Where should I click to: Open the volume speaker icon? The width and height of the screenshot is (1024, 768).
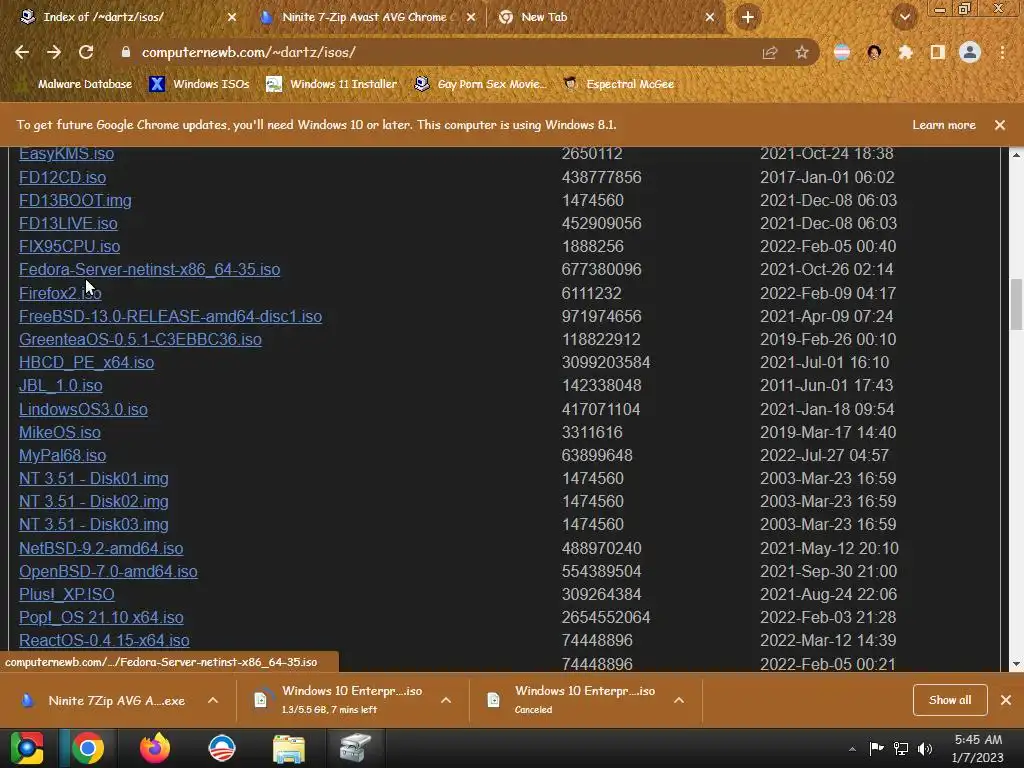[x=925, y=748]
